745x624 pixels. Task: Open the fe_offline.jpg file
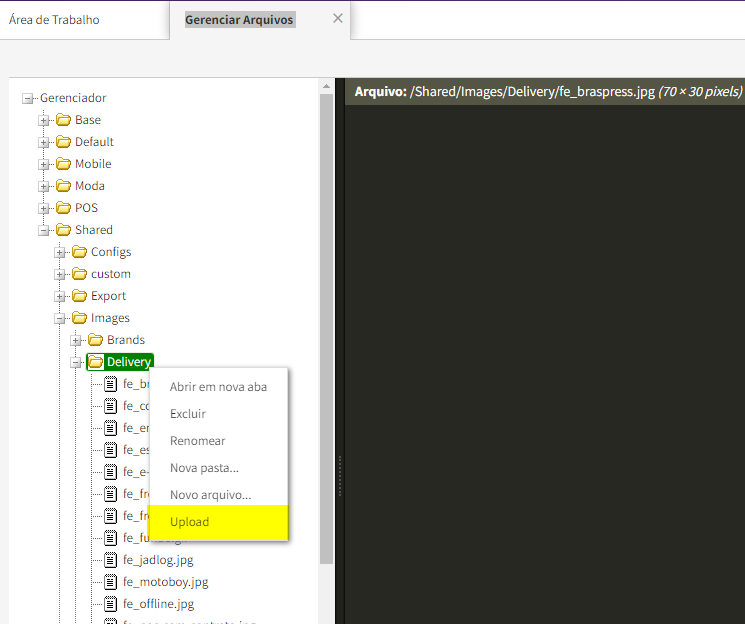[x=158, y=604]
